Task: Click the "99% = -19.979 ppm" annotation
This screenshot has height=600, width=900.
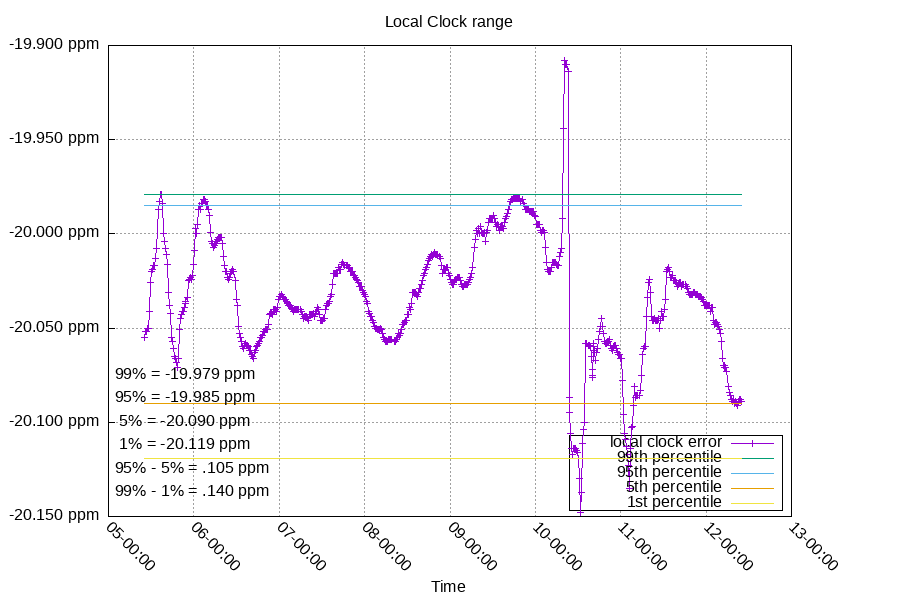Action: coord(185,374)
